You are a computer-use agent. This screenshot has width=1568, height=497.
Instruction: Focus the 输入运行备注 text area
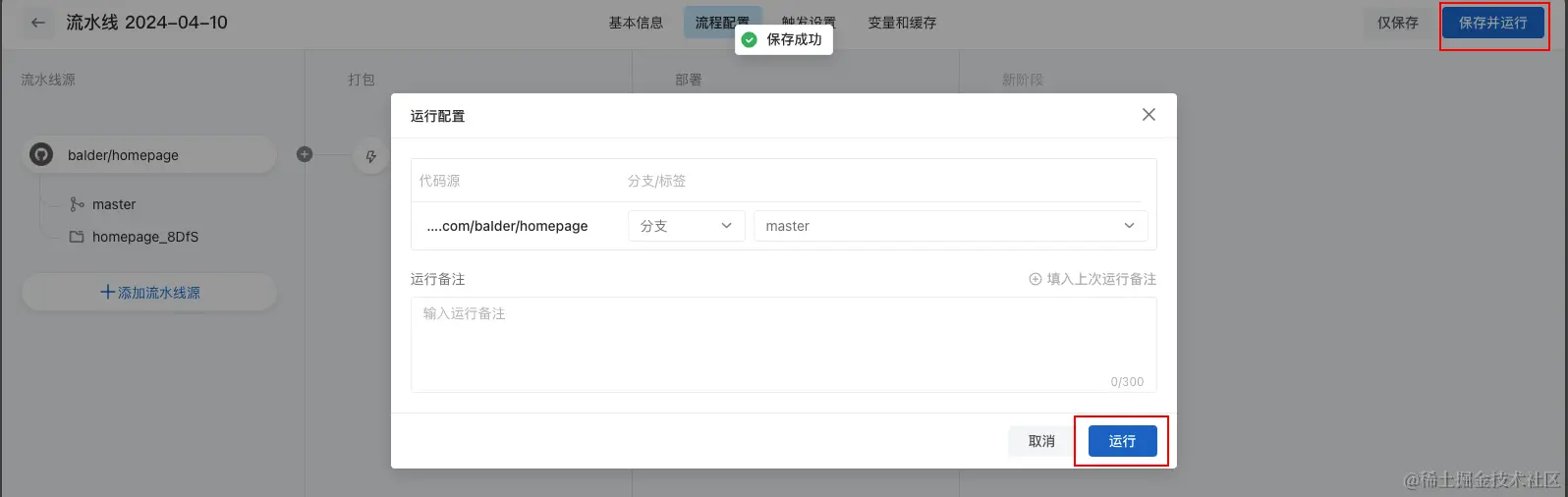pos(783,345)
